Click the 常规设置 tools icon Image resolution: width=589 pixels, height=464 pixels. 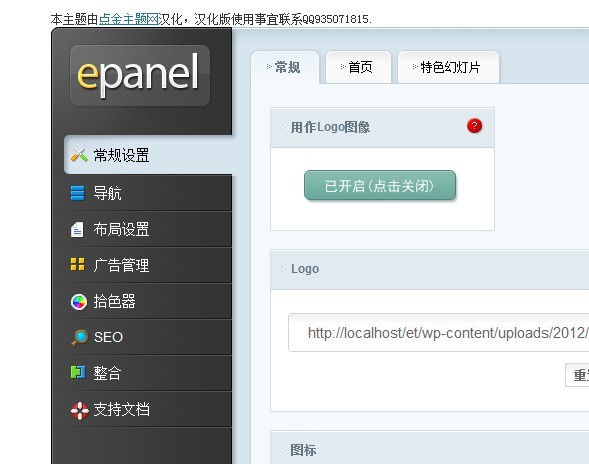coord(79,155)
